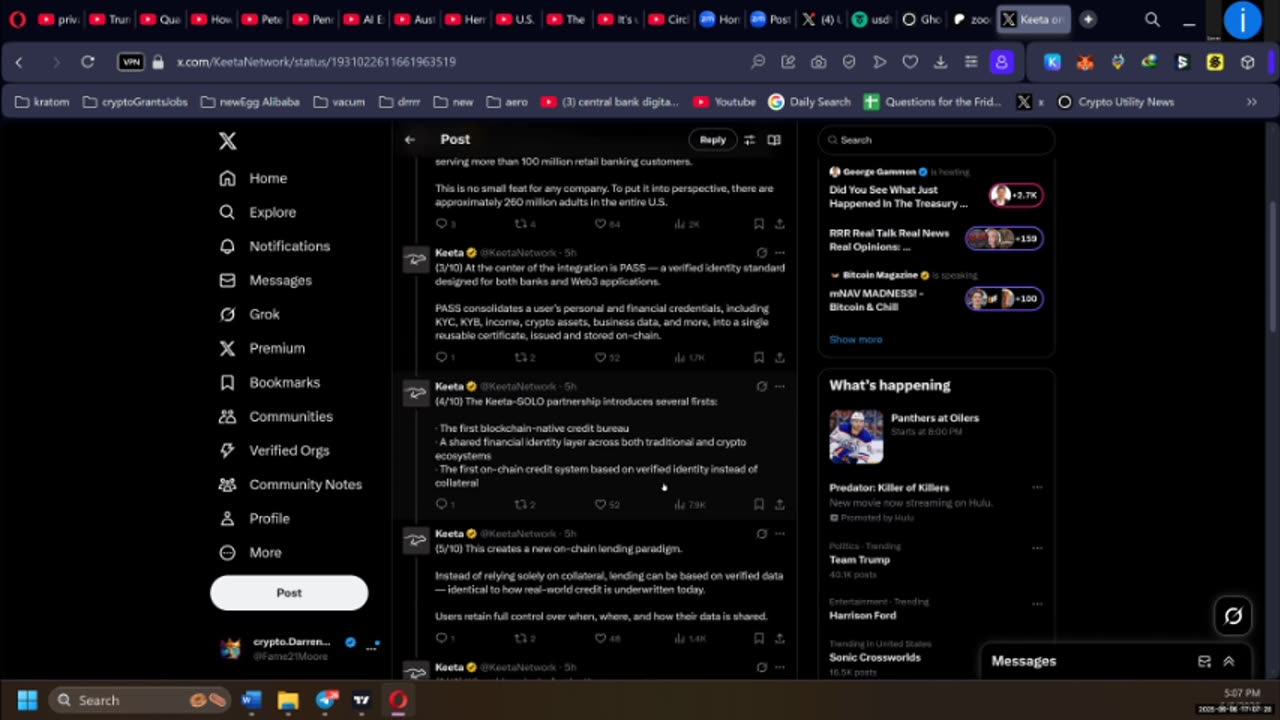This screenshot has height=720, width=1280.
Task: Open the Youtube bookmark
Action: click(724, 102)
